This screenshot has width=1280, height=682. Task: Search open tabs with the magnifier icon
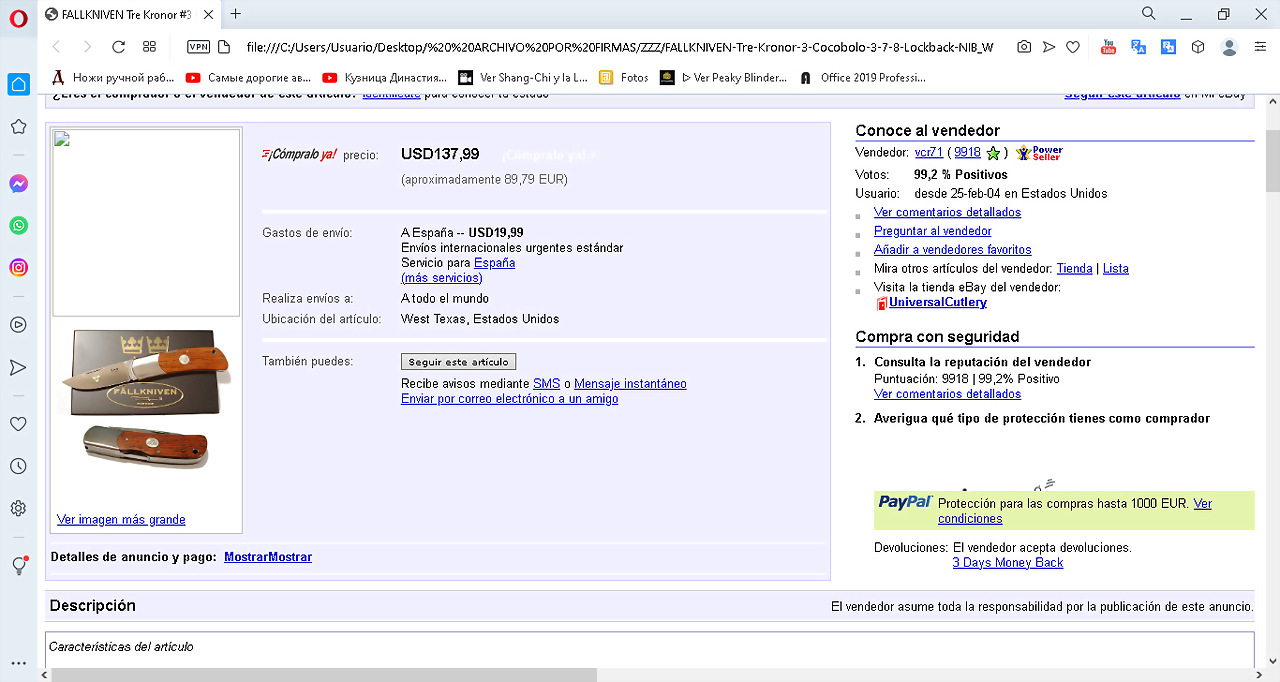[1149, 13]
